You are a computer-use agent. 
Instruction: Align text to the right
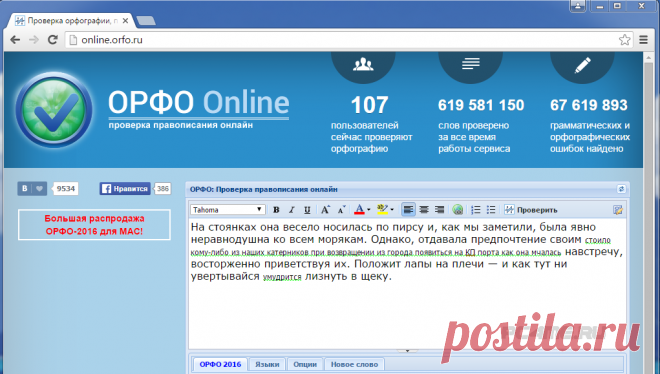click(x=439, y=210)
